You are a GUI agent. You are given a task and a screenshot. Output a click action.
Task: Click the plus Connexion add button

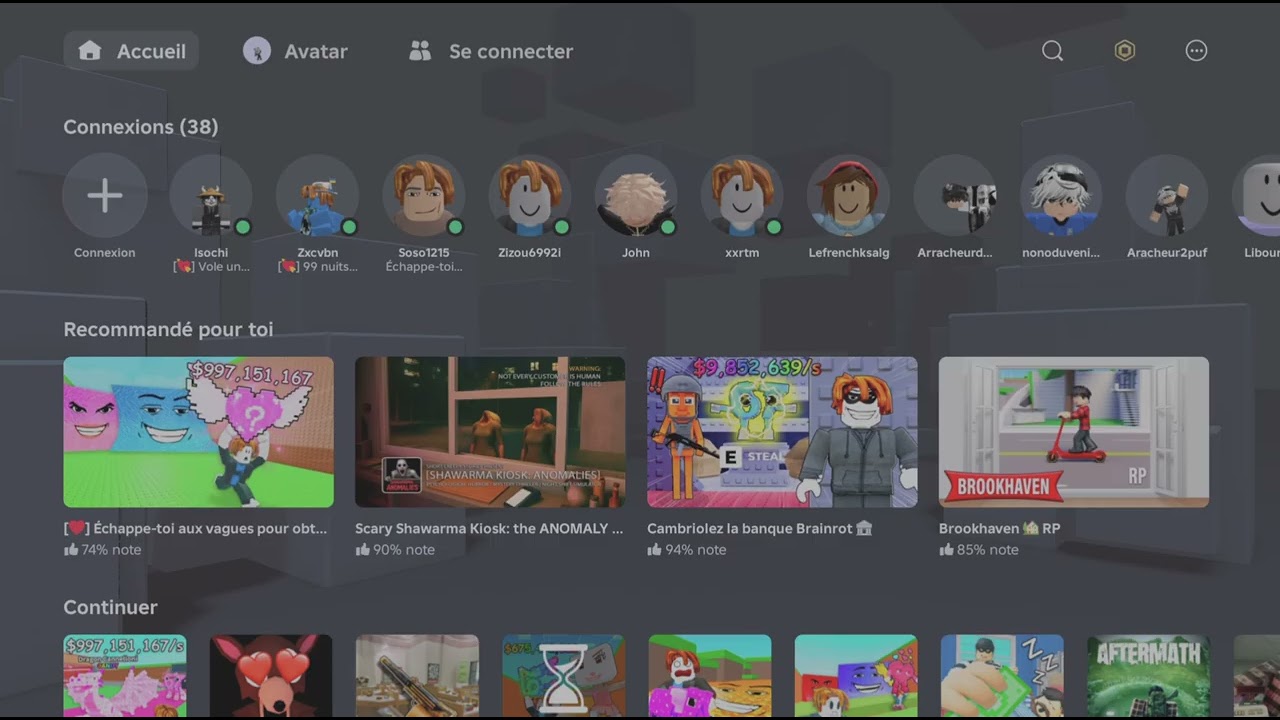coord(105,196)
